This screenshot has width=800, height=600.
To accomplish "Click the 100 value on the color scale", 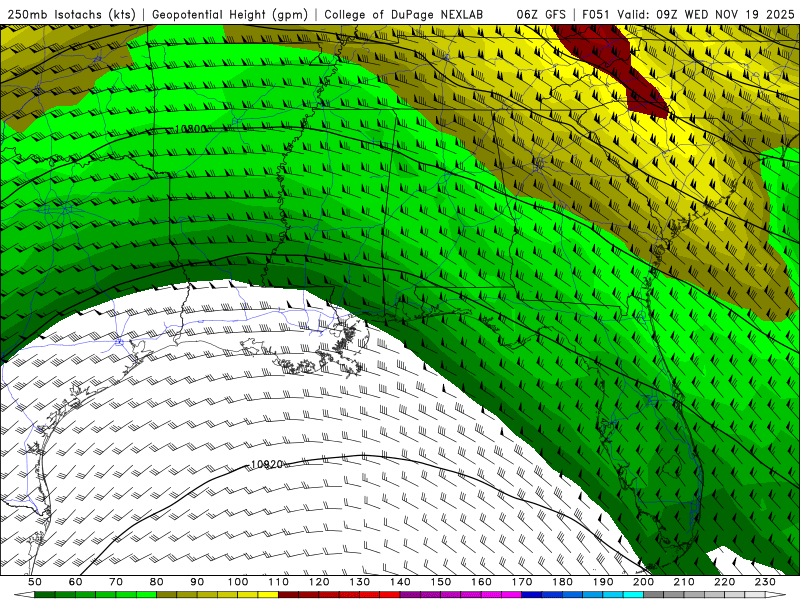I will [x=238, y=582].
